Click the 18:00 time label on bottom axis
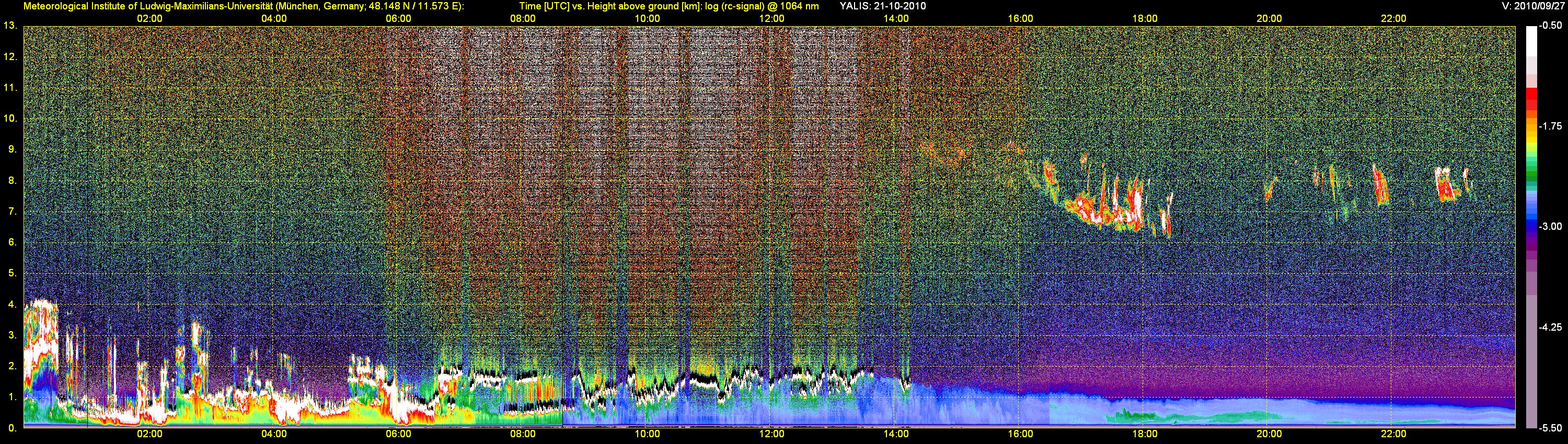 1144,434
